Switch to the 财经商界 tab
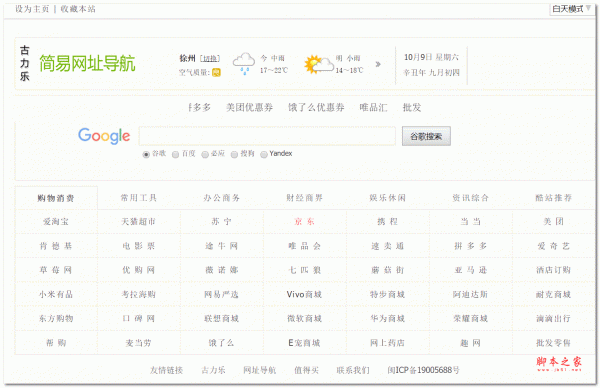Screen dimensions: 600x388 point(305,198)
